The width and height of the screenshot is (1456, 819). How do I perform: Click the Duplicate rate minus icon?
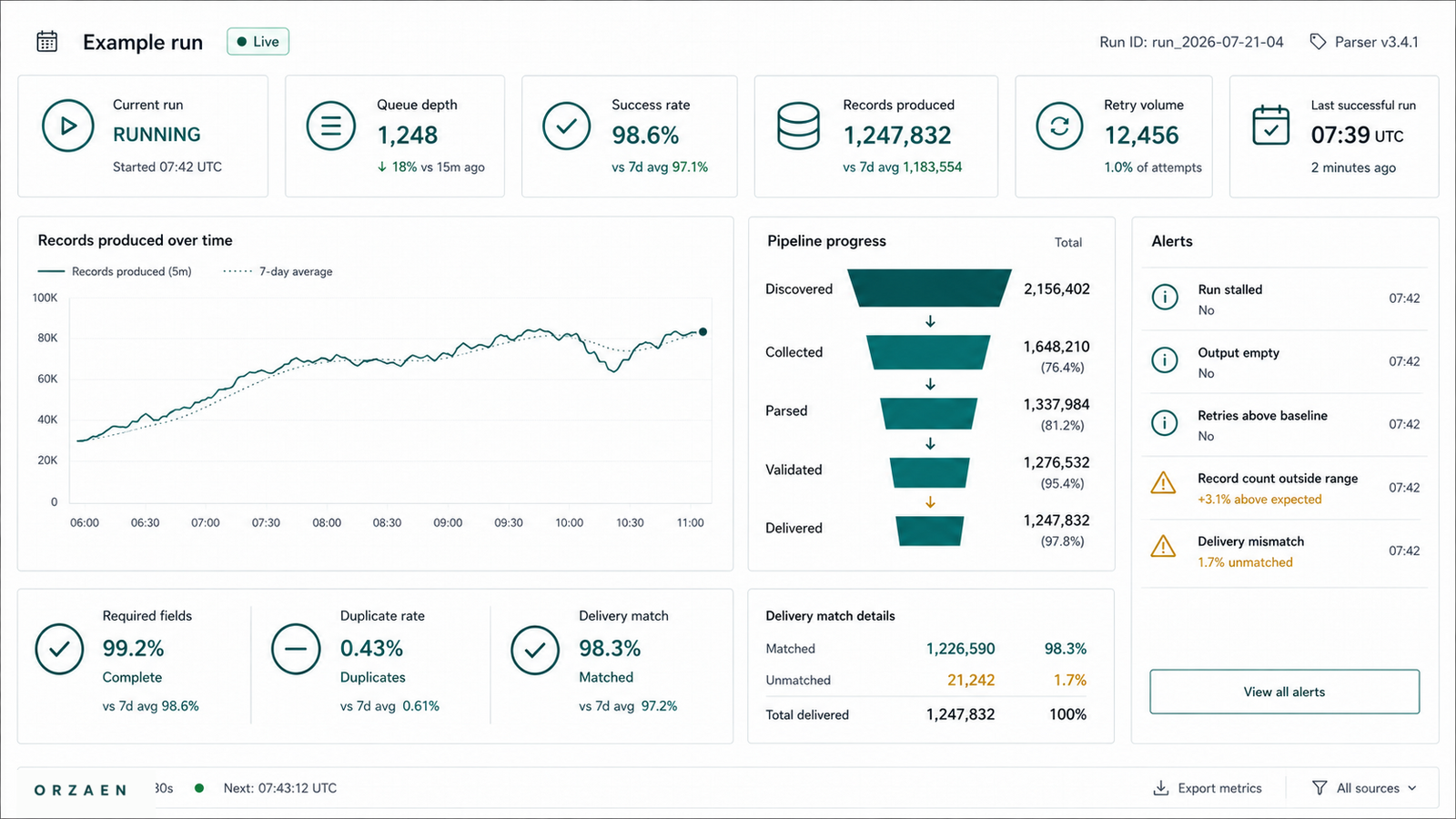coord(296,650)
